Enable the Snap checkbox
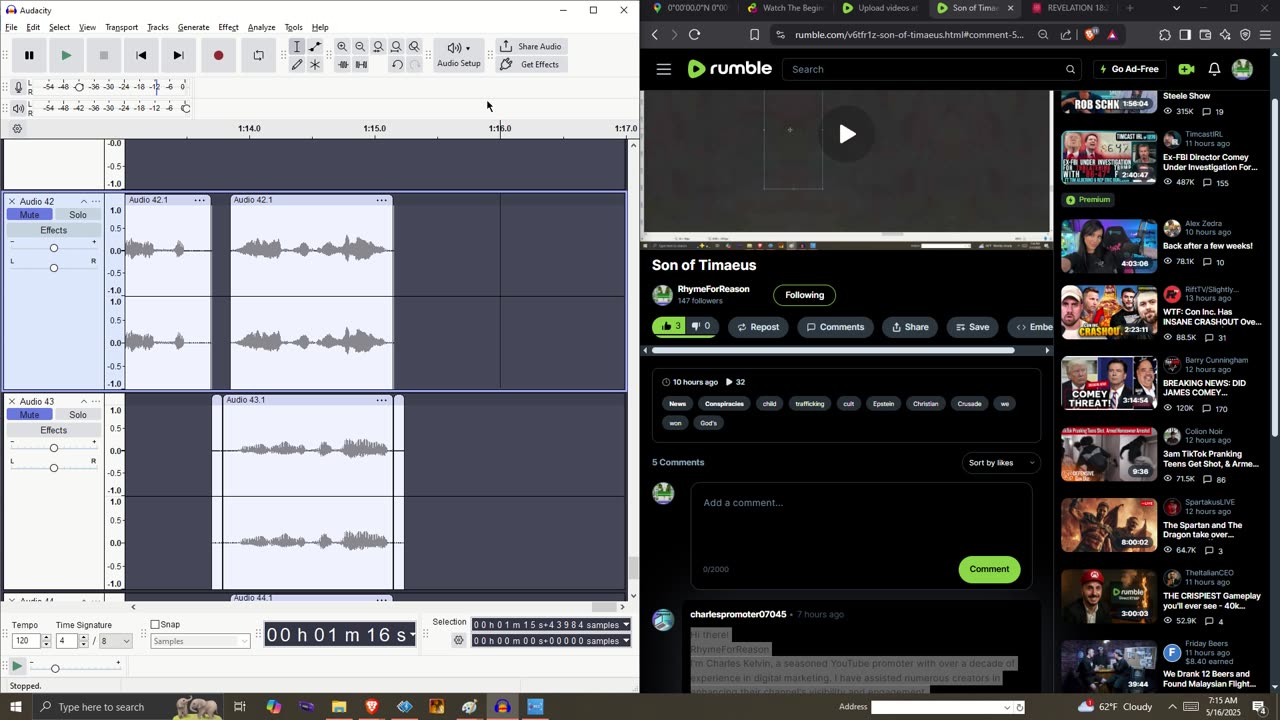Viewport: 1280px width, 720px height. coord(155,625)
